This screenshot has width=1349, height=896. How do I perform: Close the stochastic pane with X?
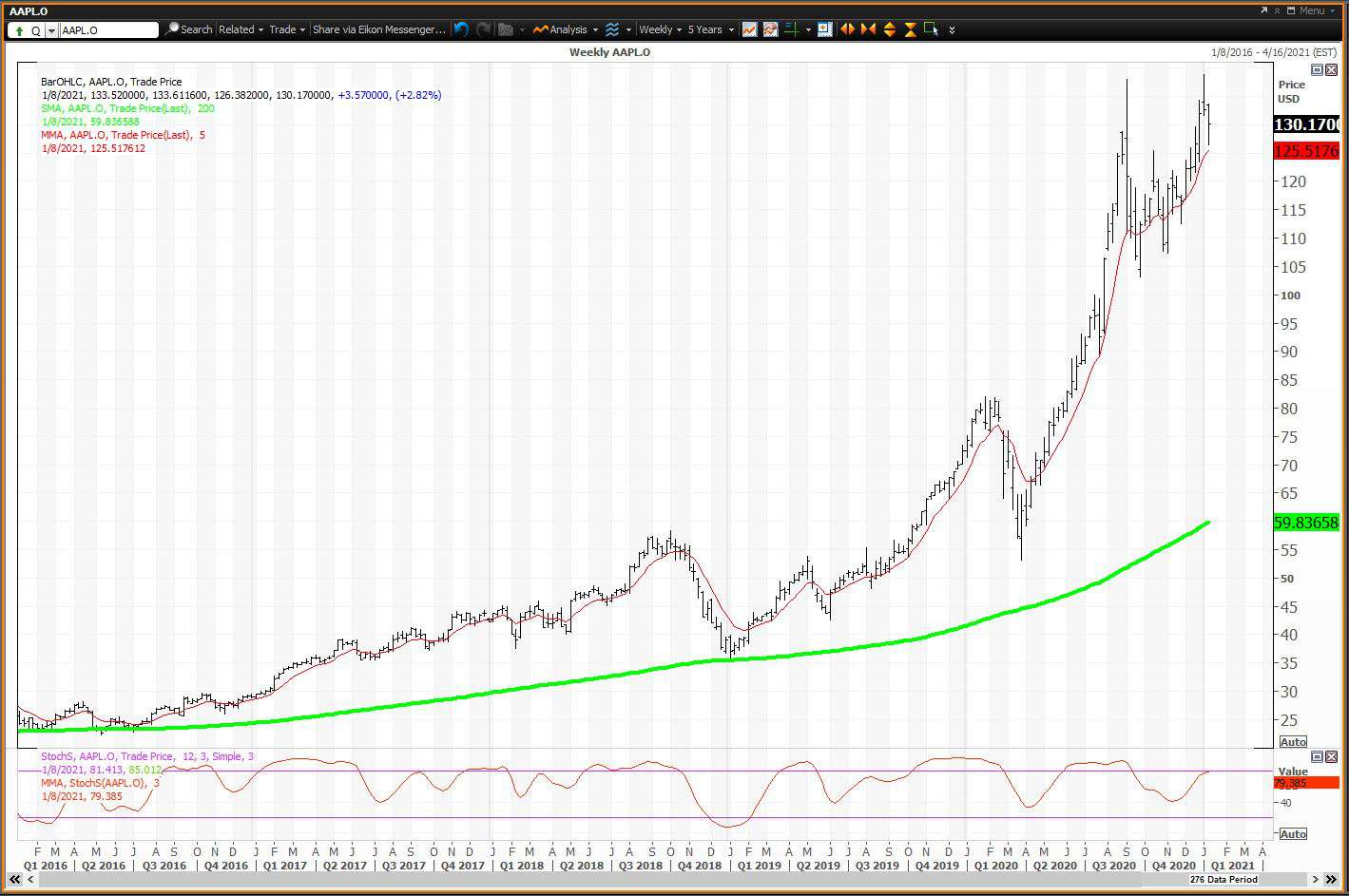[x=1330, y=756]
